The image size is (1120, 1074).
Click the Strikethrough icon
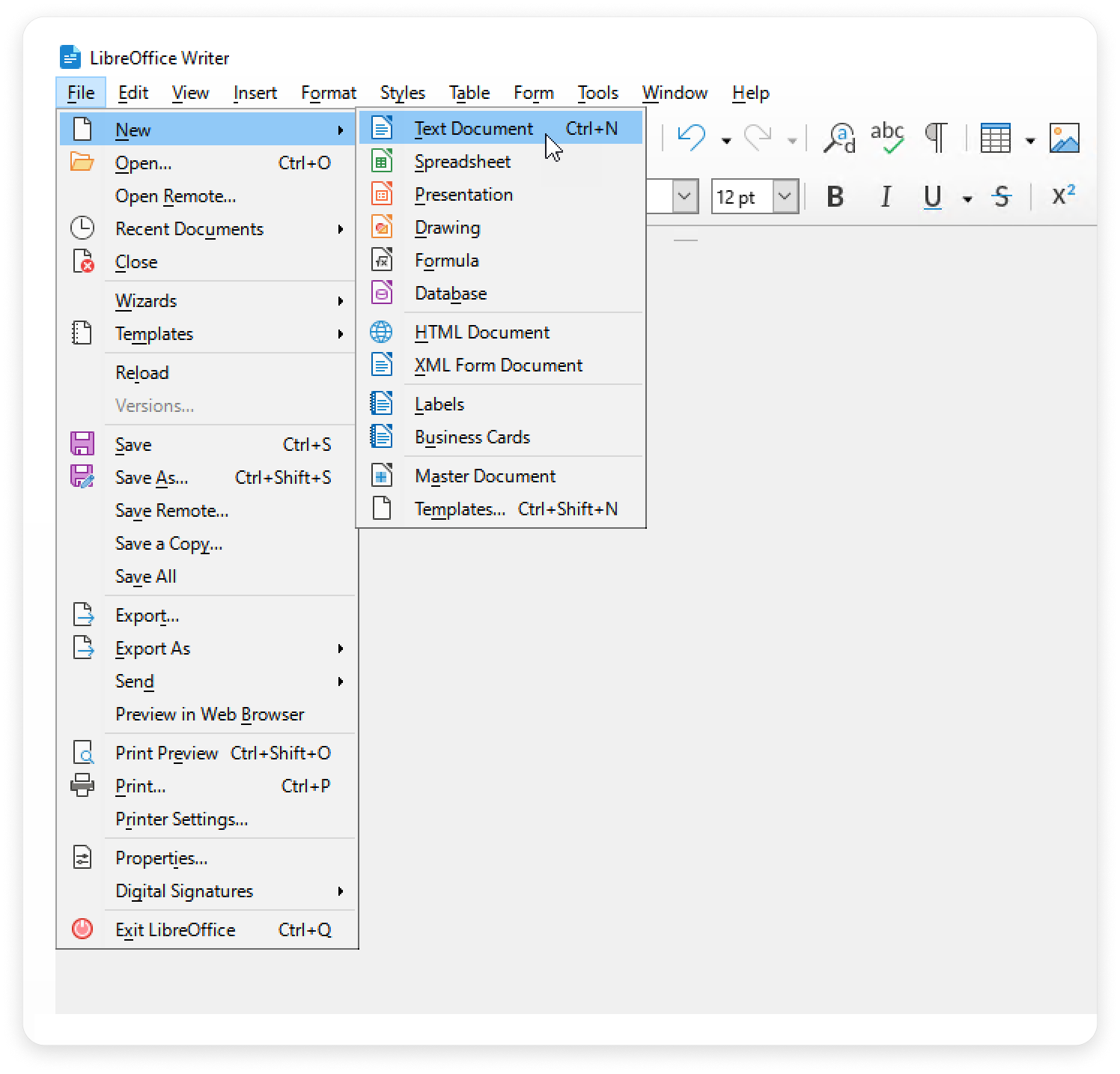click(1001, 197)
